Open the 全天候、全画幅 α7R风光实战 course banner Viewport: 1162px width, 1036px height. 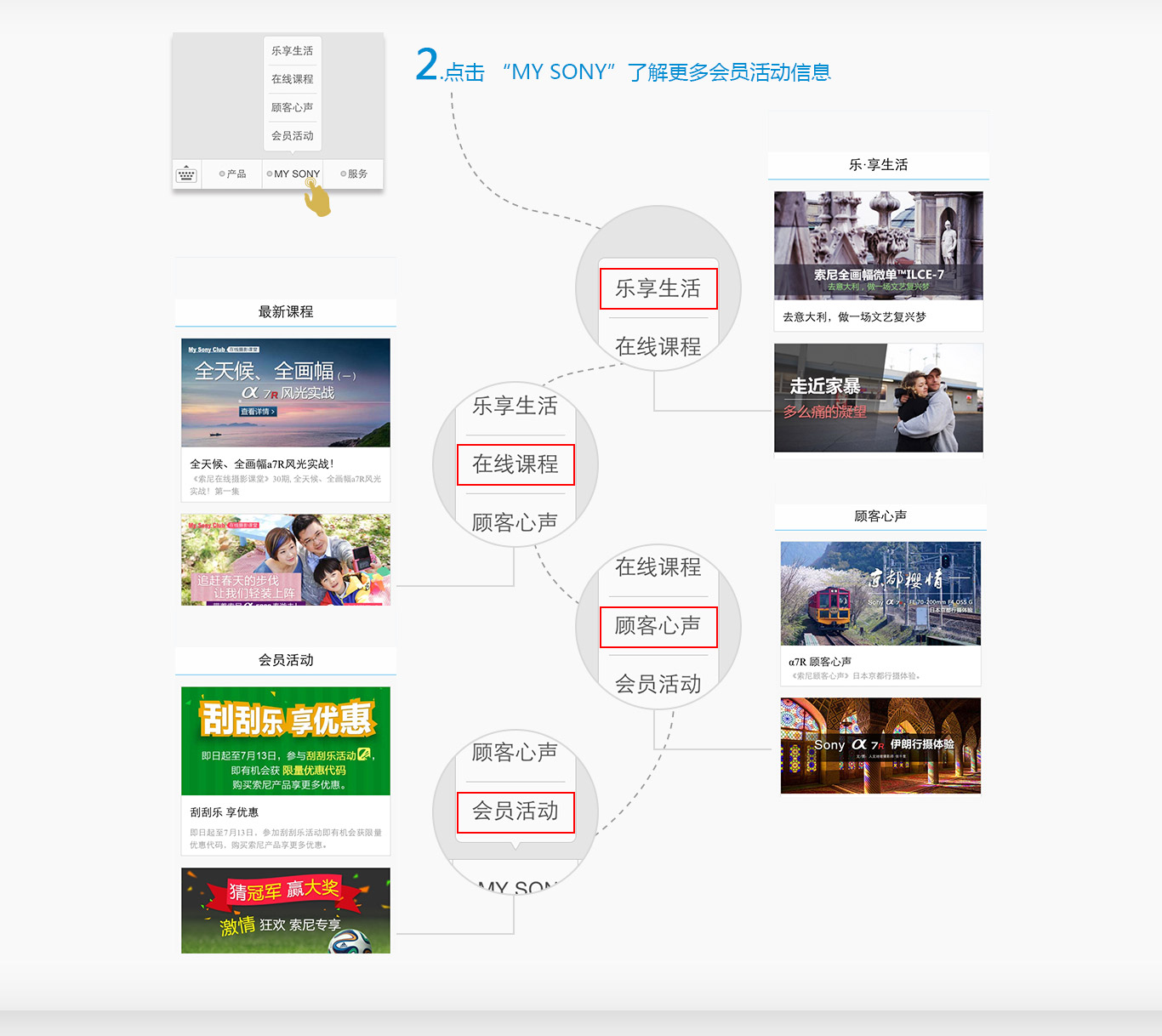[286, 393]
